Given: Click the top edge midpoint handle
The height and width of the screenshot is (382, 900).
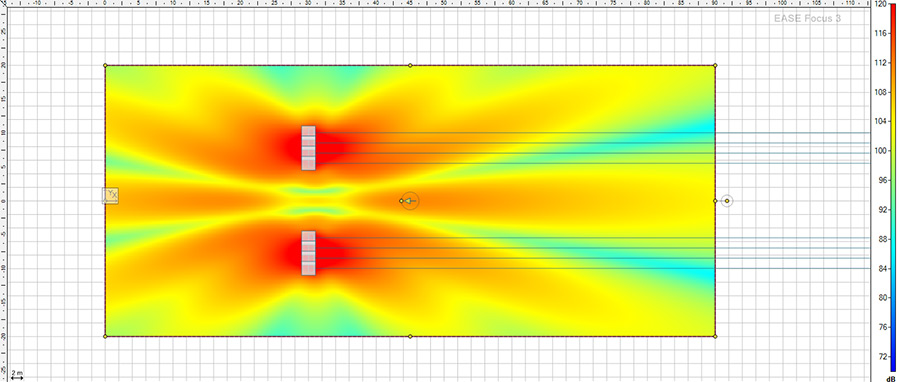Looking at the screenshot, I should coord(410,65).
